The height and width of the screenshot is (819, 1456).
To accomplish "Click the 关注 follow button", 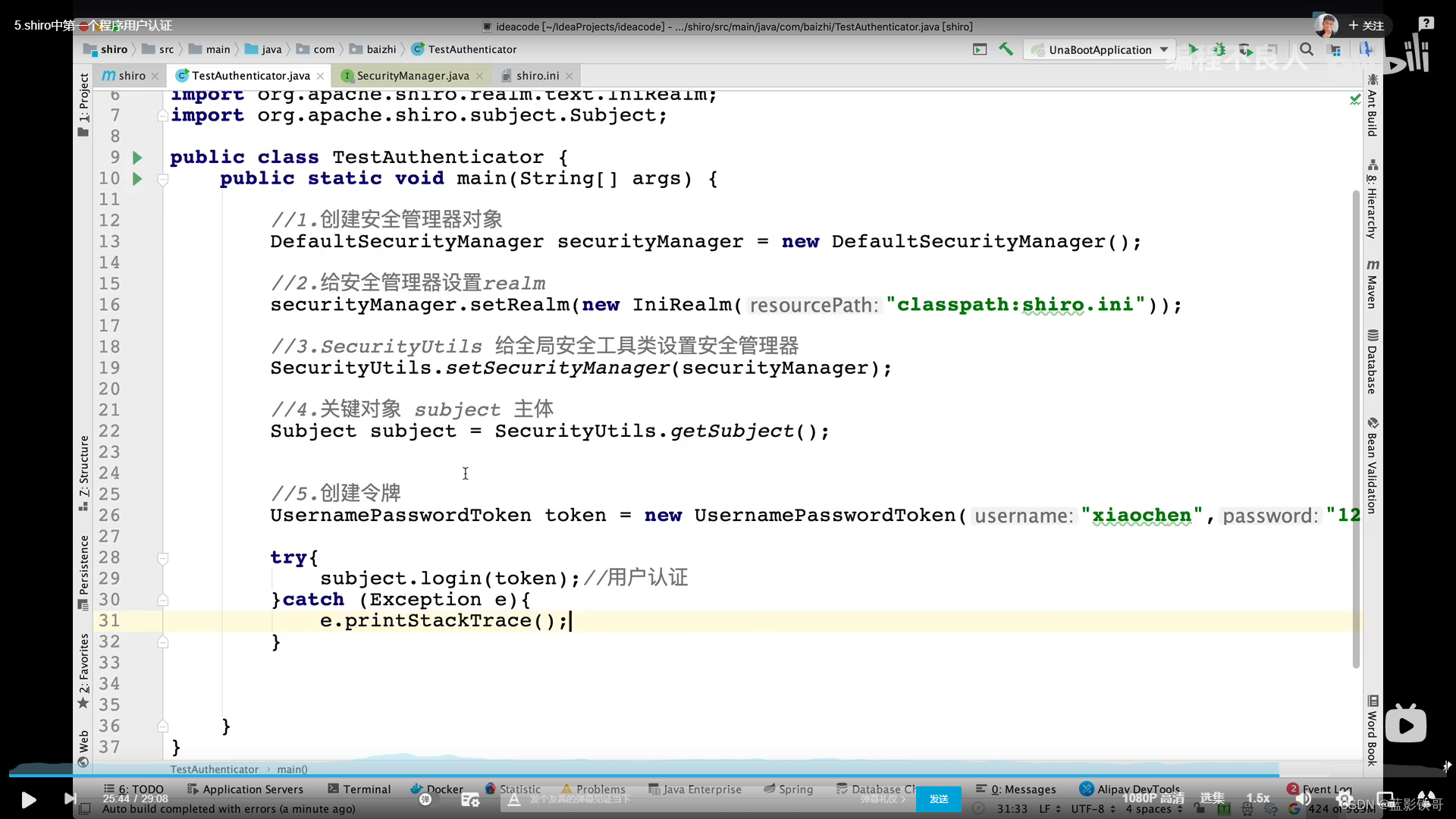I will pos(1367,25).
